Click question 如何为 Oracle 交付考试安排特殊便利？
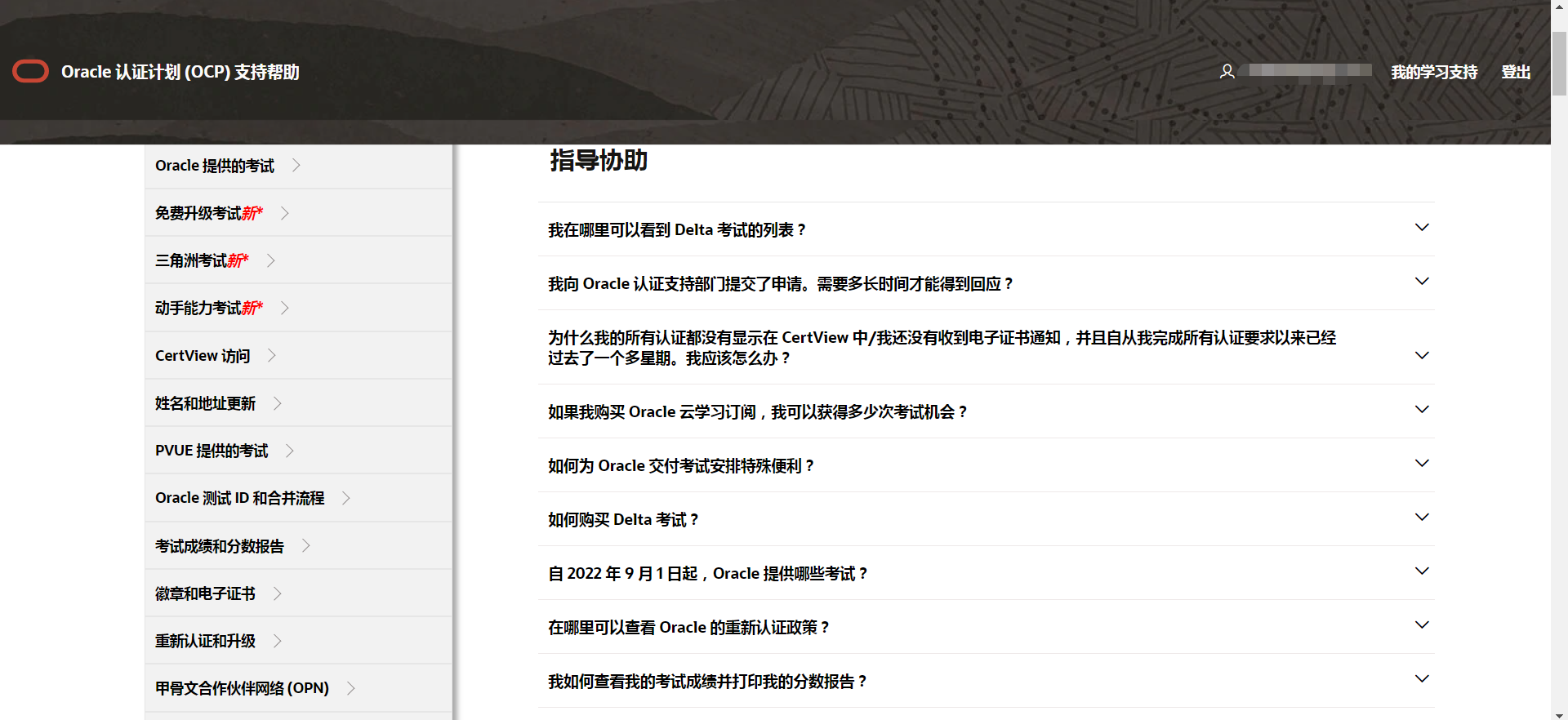Screen dimensions: 1568x720 682,466
